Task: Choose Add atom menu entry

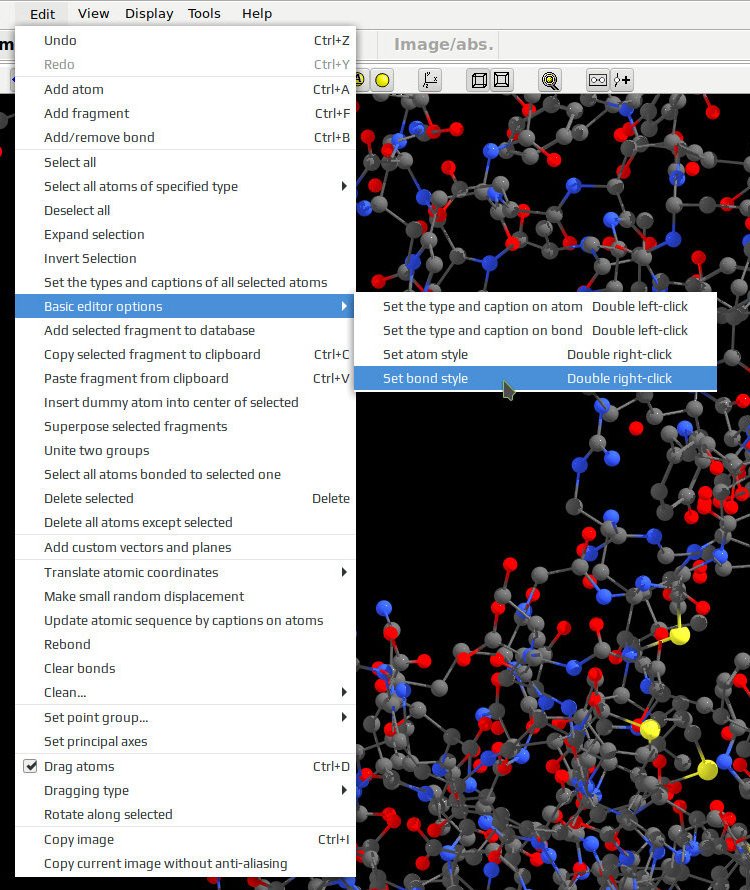Action: 185,89
